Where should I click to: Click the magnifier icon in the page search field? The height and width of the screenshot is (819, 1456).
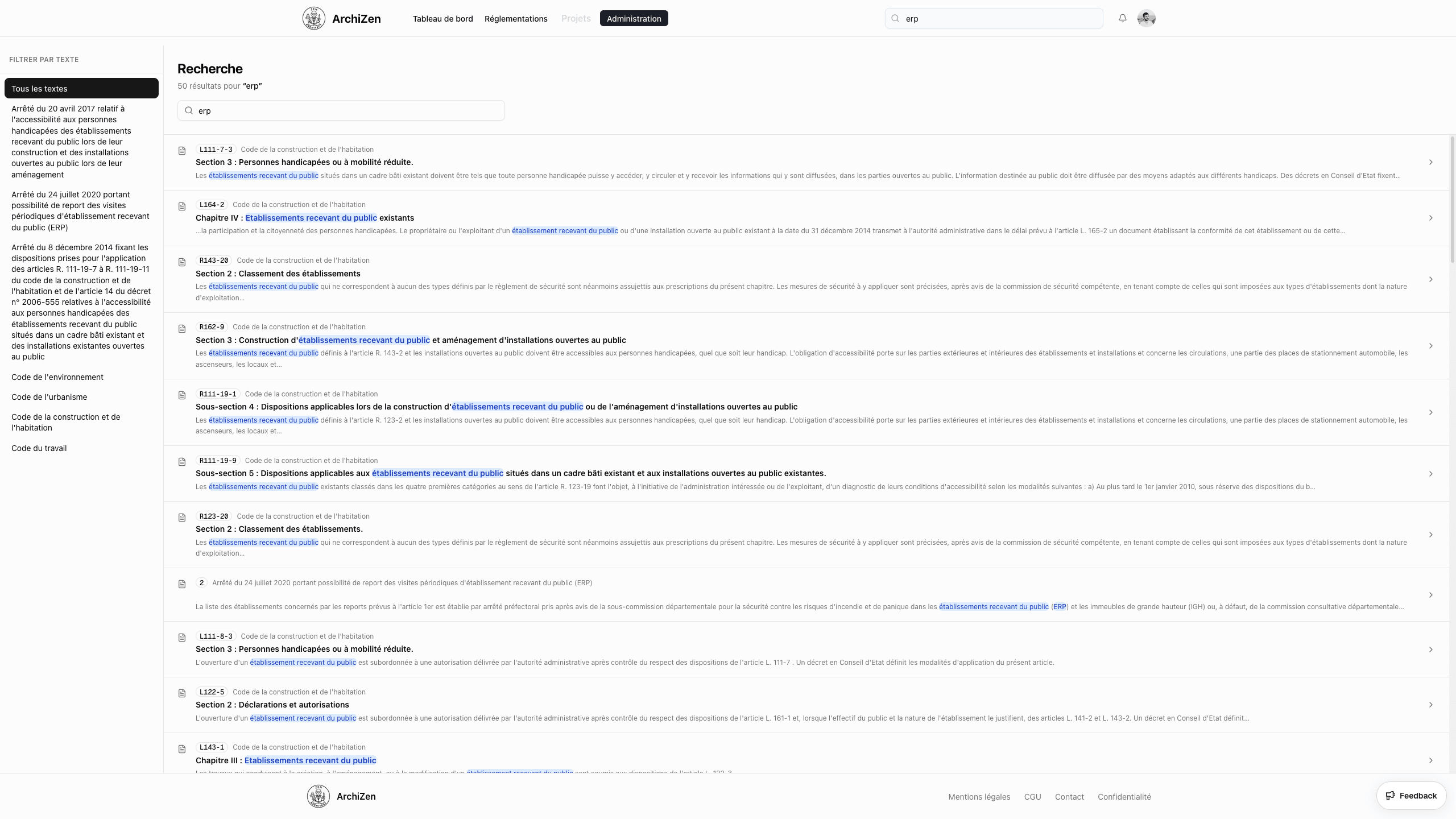[x=188, y=110]
